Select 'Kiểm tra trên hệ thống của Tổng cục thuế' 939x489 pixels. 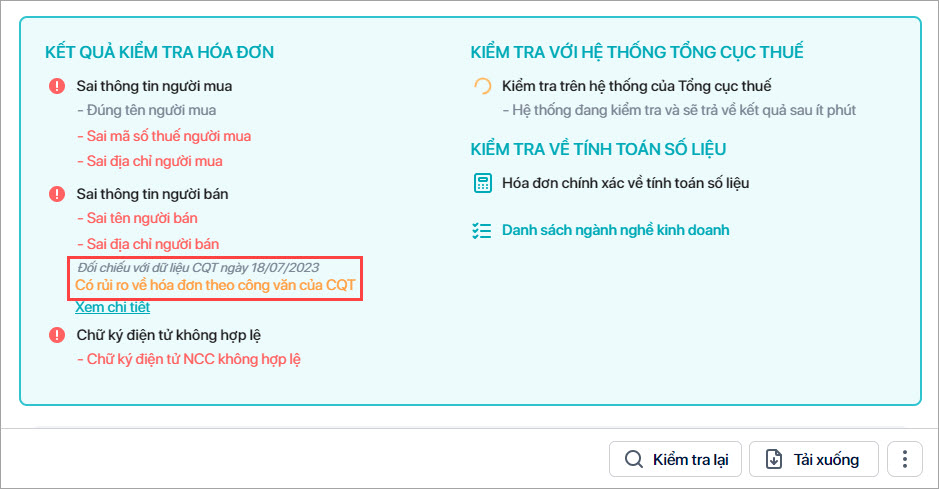[x=637, y=86]
